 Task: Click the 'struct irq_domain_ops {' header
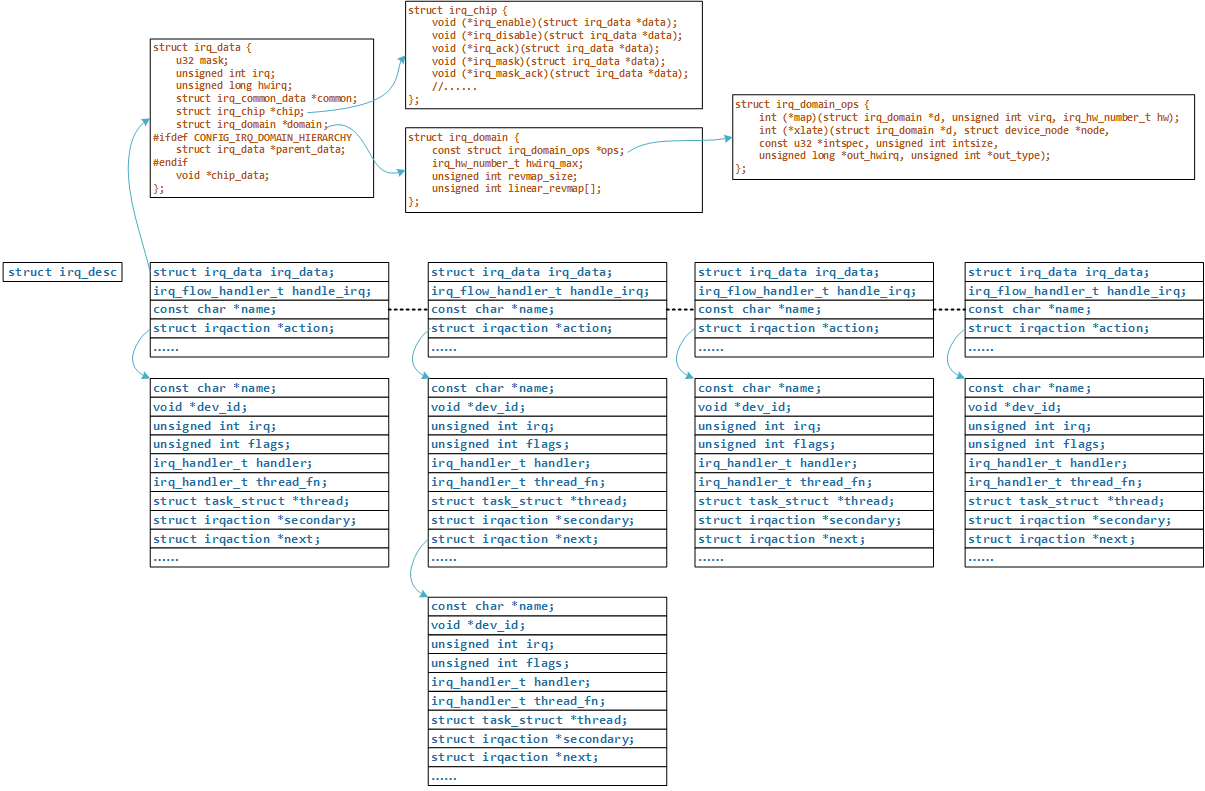point(803,104)
